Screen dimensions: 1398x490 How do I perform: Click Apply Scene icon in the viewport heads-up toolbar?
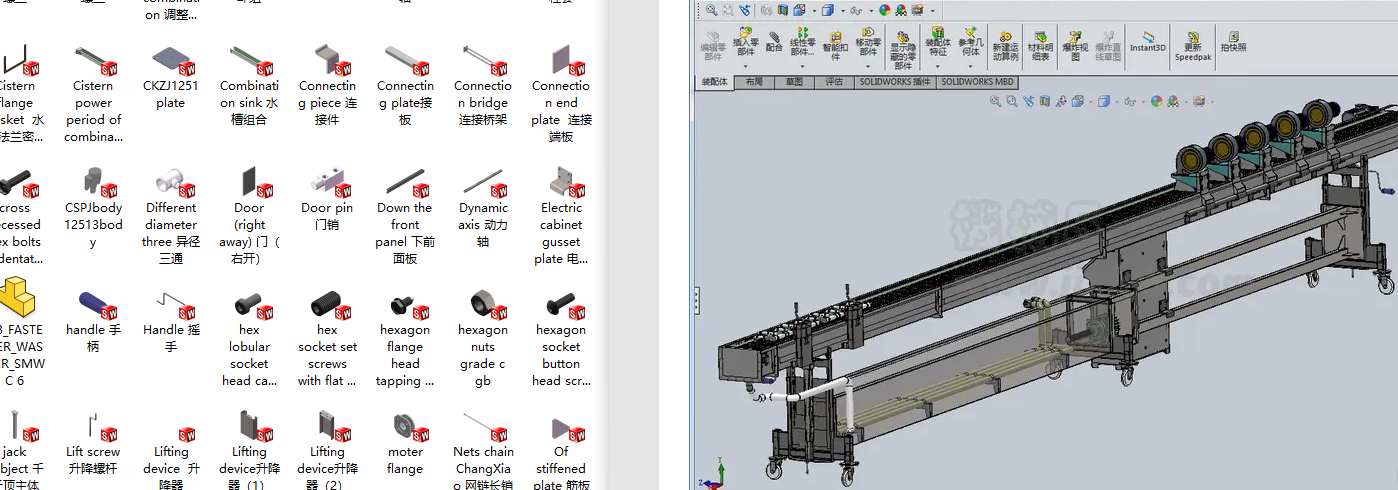coord(1173,101)
